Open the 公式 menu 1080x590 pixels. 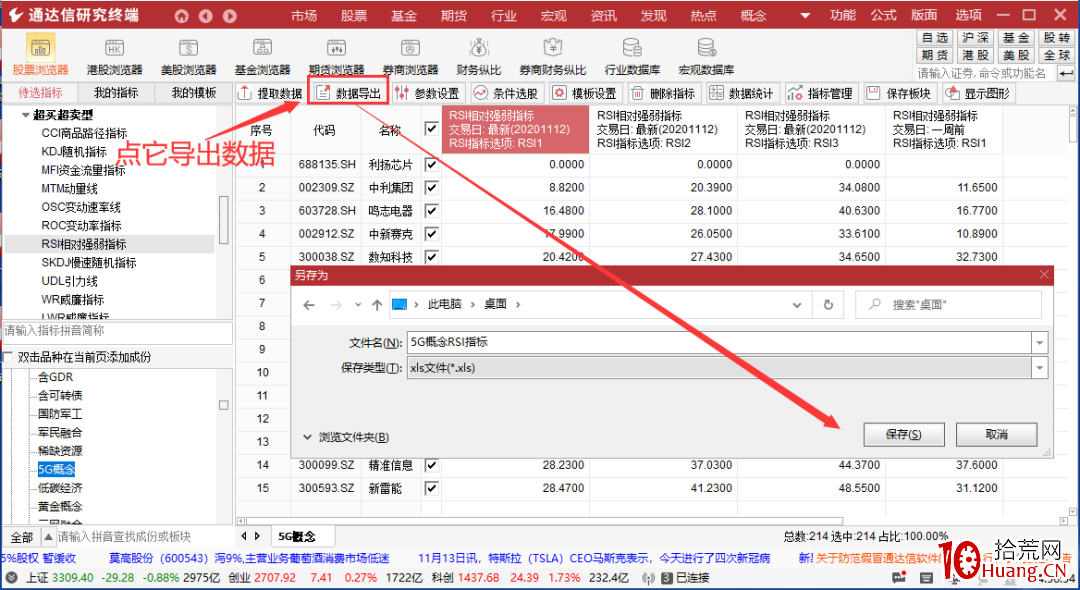(x=884, y=15)
